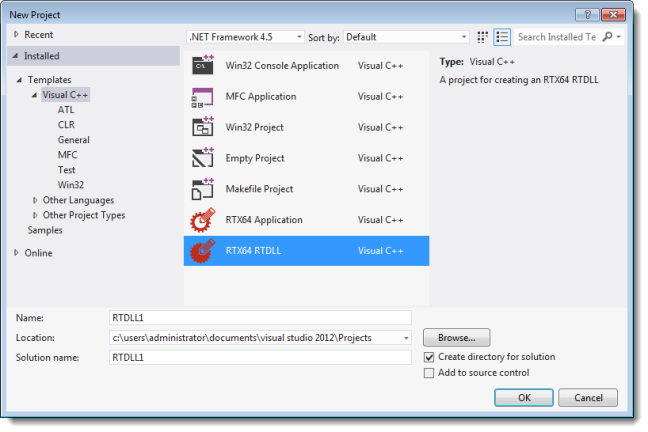
Task: Click the MFC Application template icon
Action: [202, 97]
